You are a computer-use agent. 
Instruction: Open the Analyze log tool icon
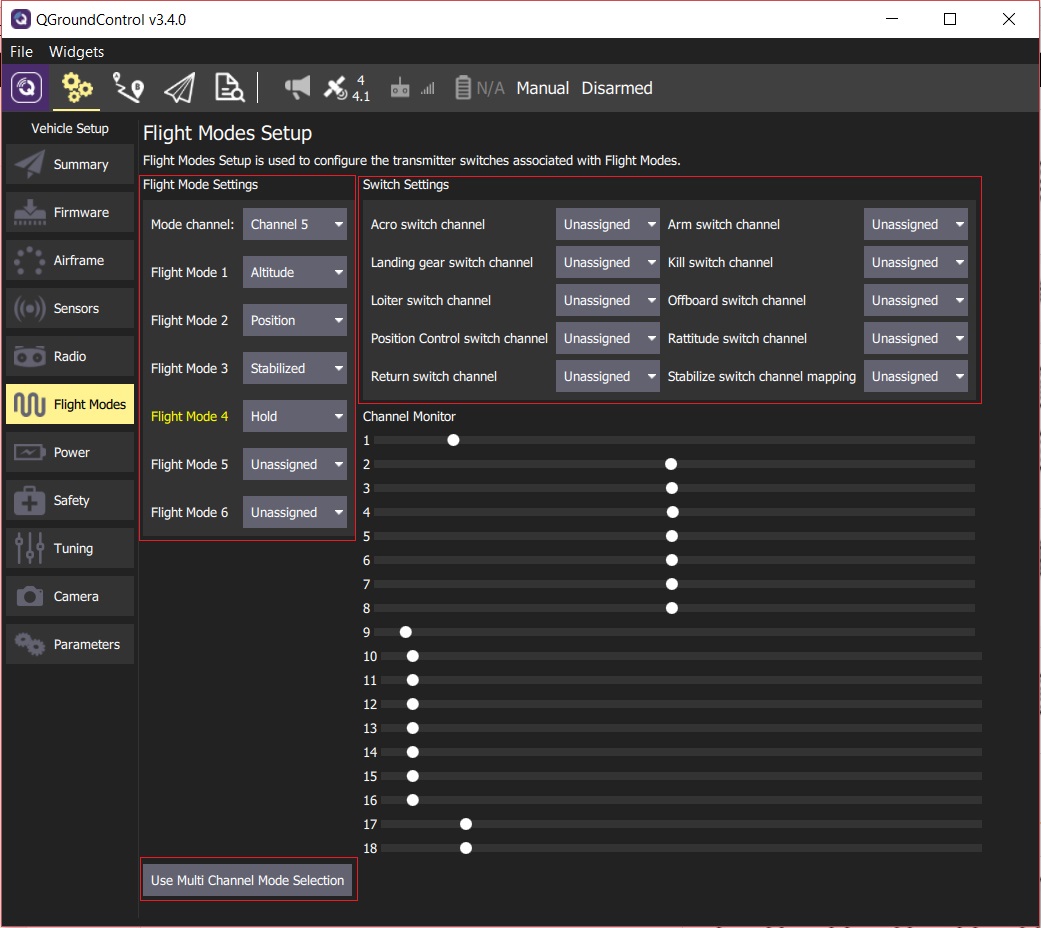(228, 87)
